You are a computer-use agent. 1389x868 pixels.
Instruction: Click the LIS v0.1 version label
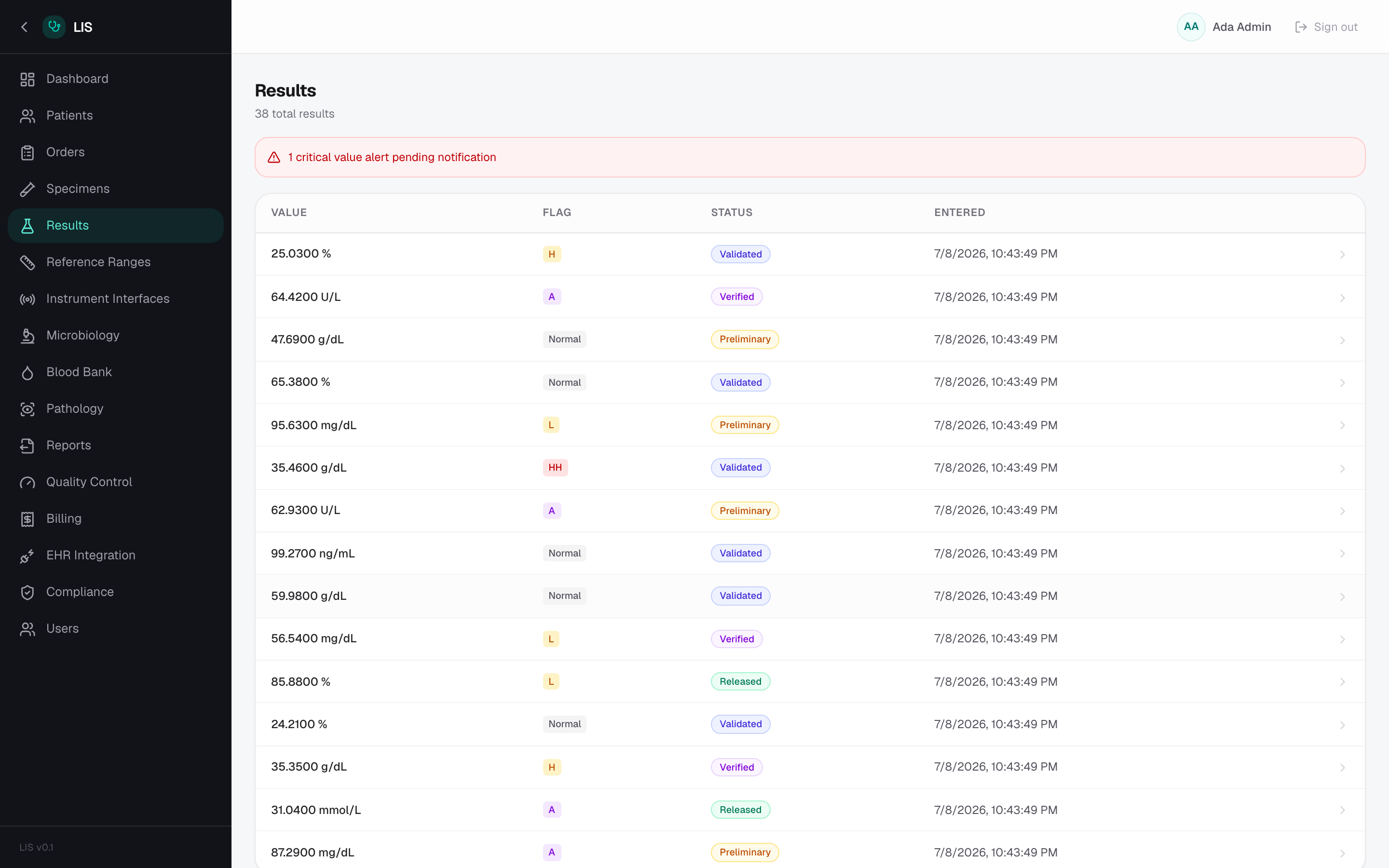coord(36,847)
